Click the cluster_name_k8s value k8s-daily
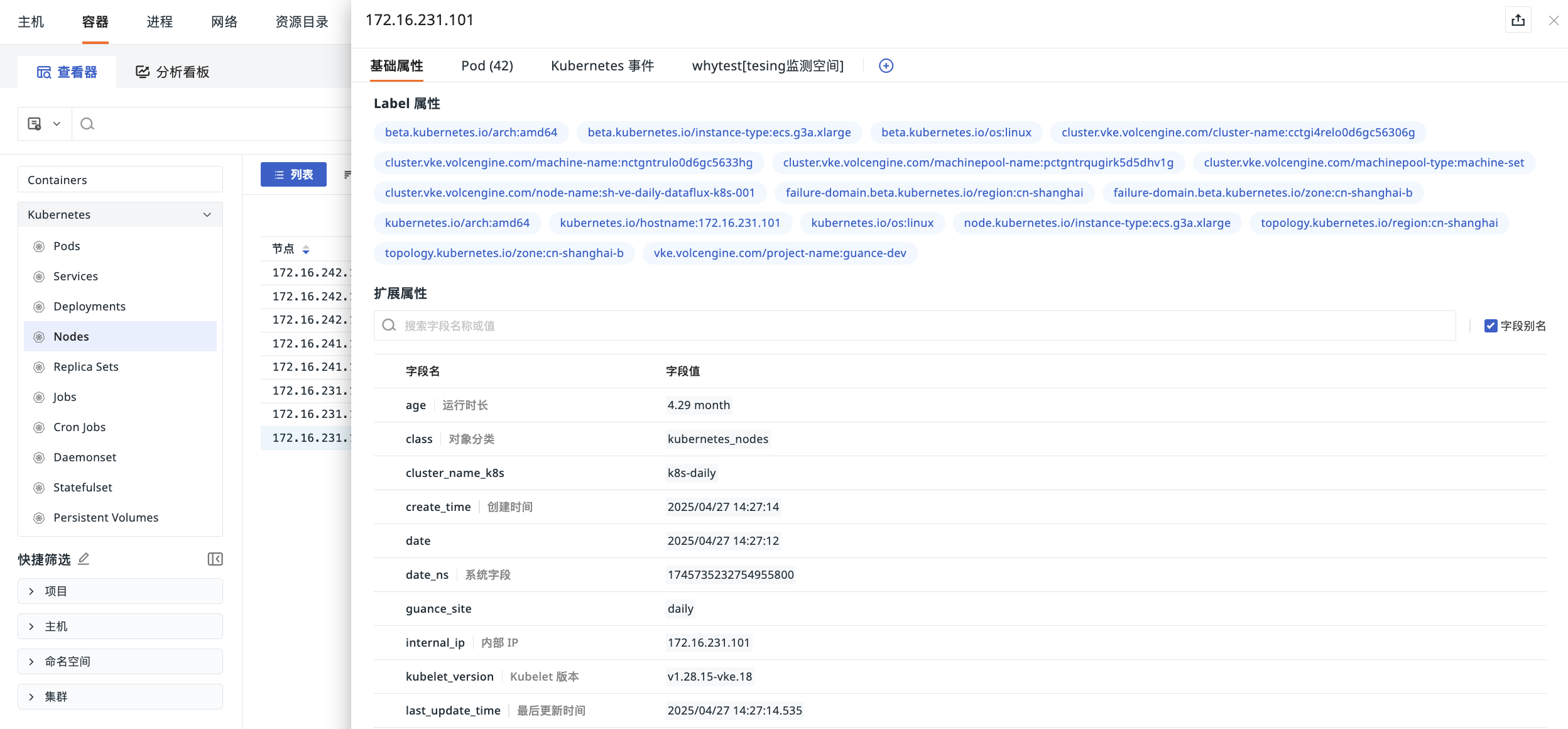The width and height of the screenshot is (1568, 729). pos(692,473)
